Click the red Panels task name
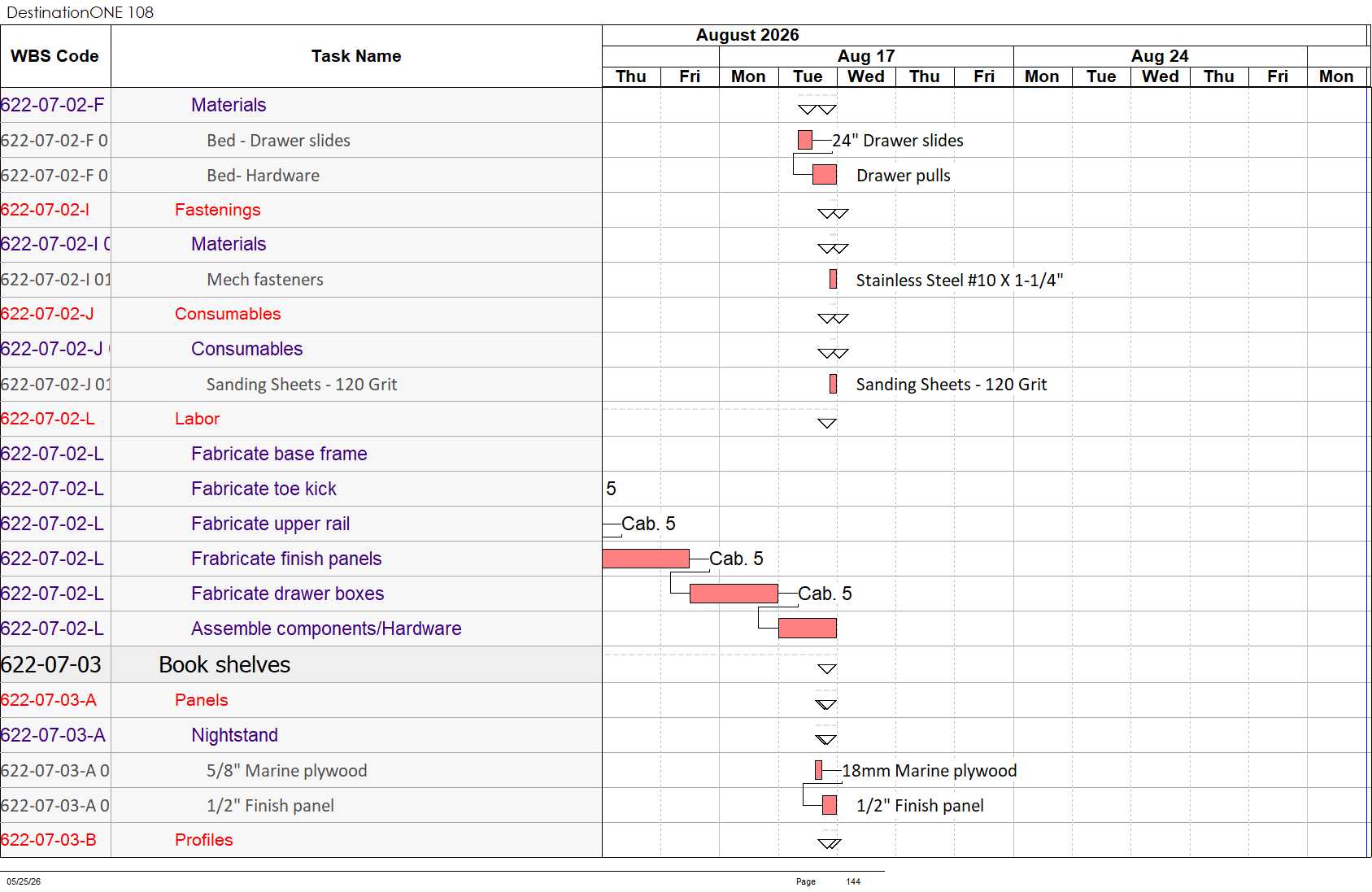 (x=201, y=700)
